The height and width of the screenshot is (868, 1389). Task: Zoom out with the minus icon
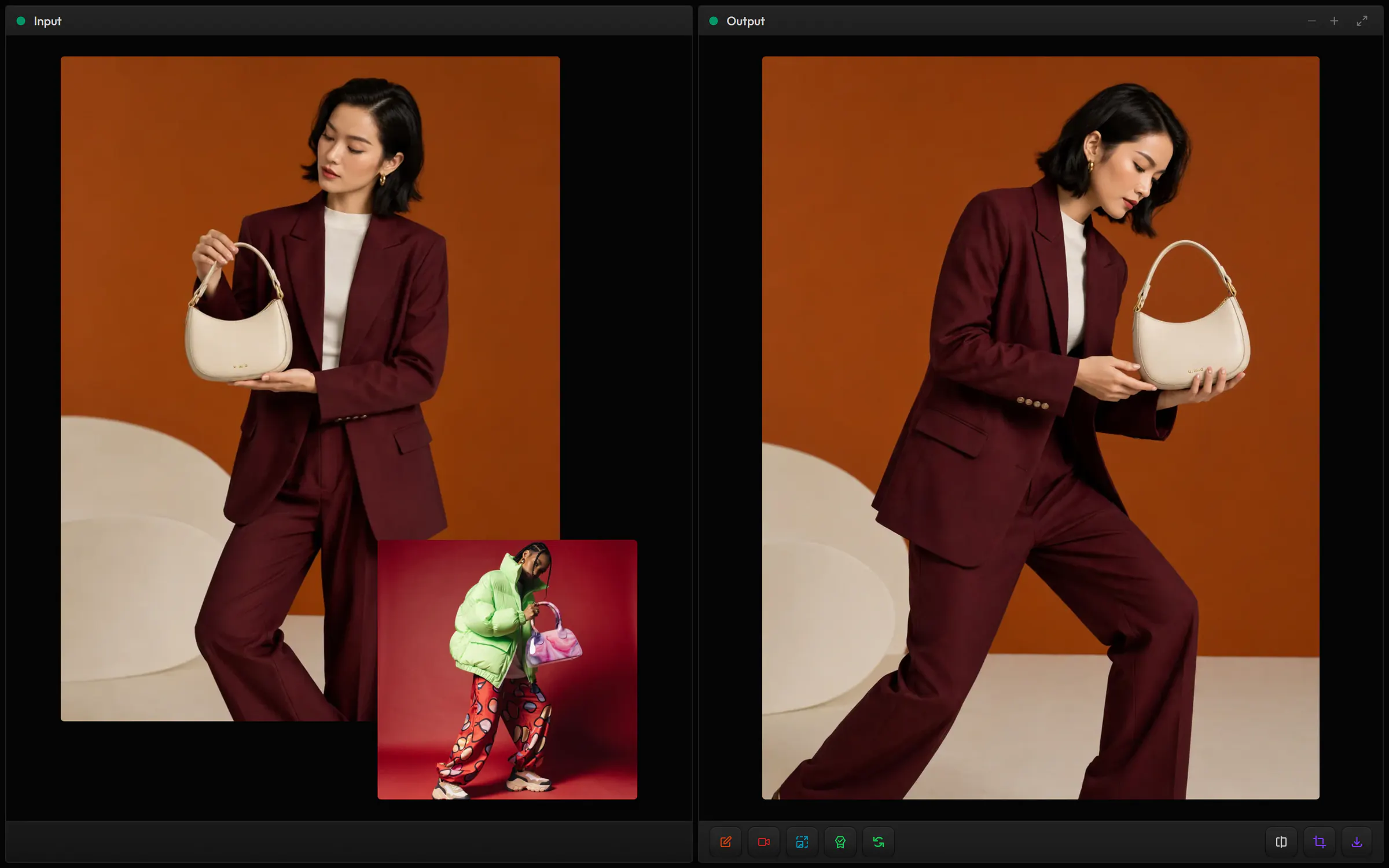coord(1311,21)
